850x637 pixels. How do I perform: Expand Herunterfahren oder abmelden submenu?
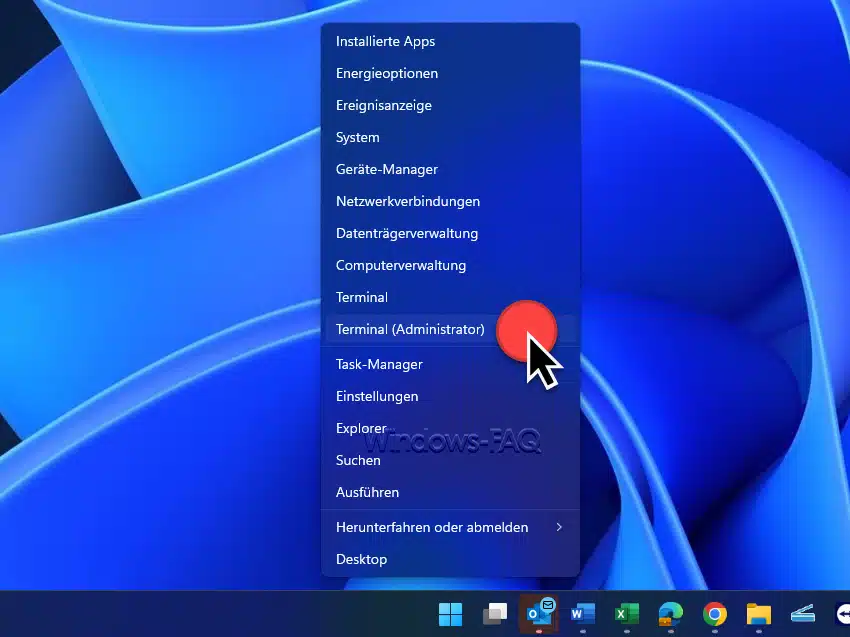point(450,527)
